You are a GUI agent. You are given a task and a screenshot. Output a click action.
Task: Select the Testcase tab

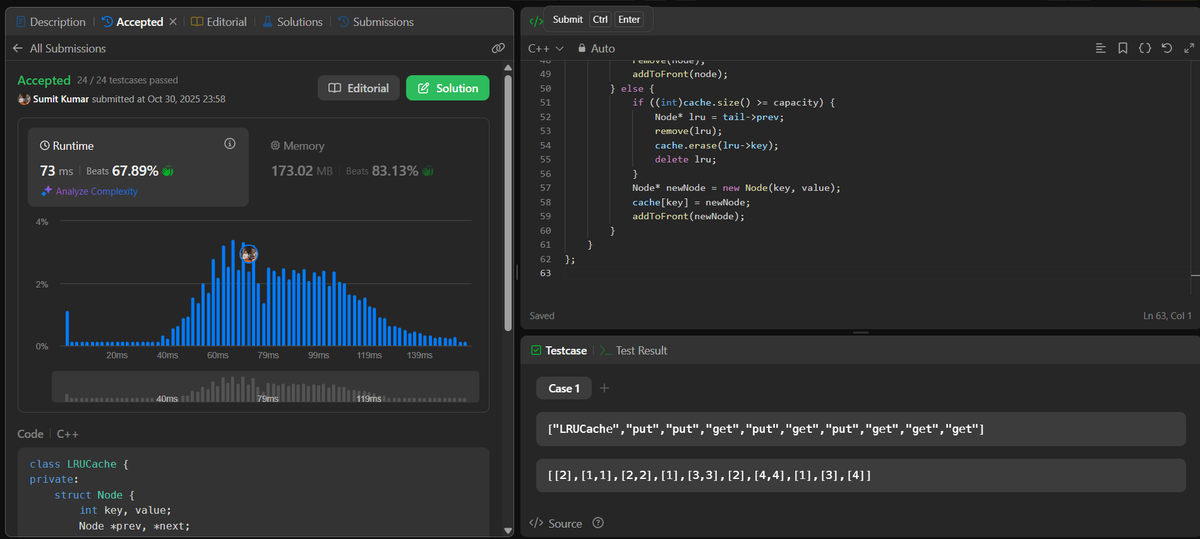click(558, 350)
